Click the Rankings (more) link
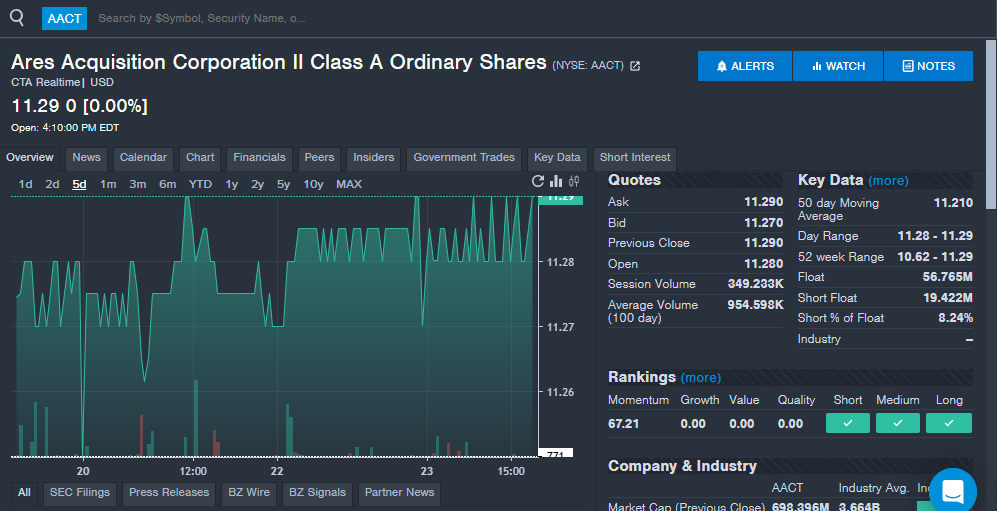 pyautogui.click(x=701, y=378)
